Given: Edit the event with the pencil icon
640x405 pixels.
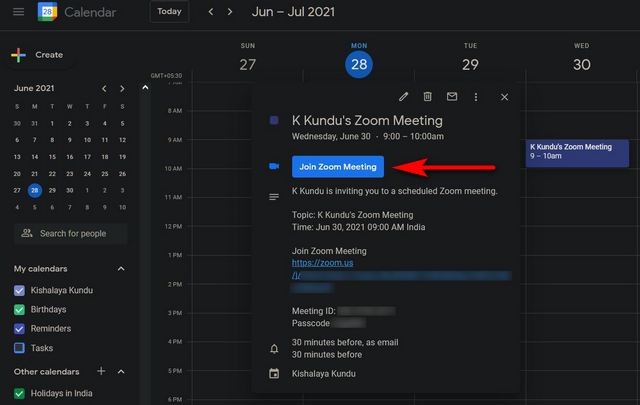Looking at the screenshot, I should [403, 97].
